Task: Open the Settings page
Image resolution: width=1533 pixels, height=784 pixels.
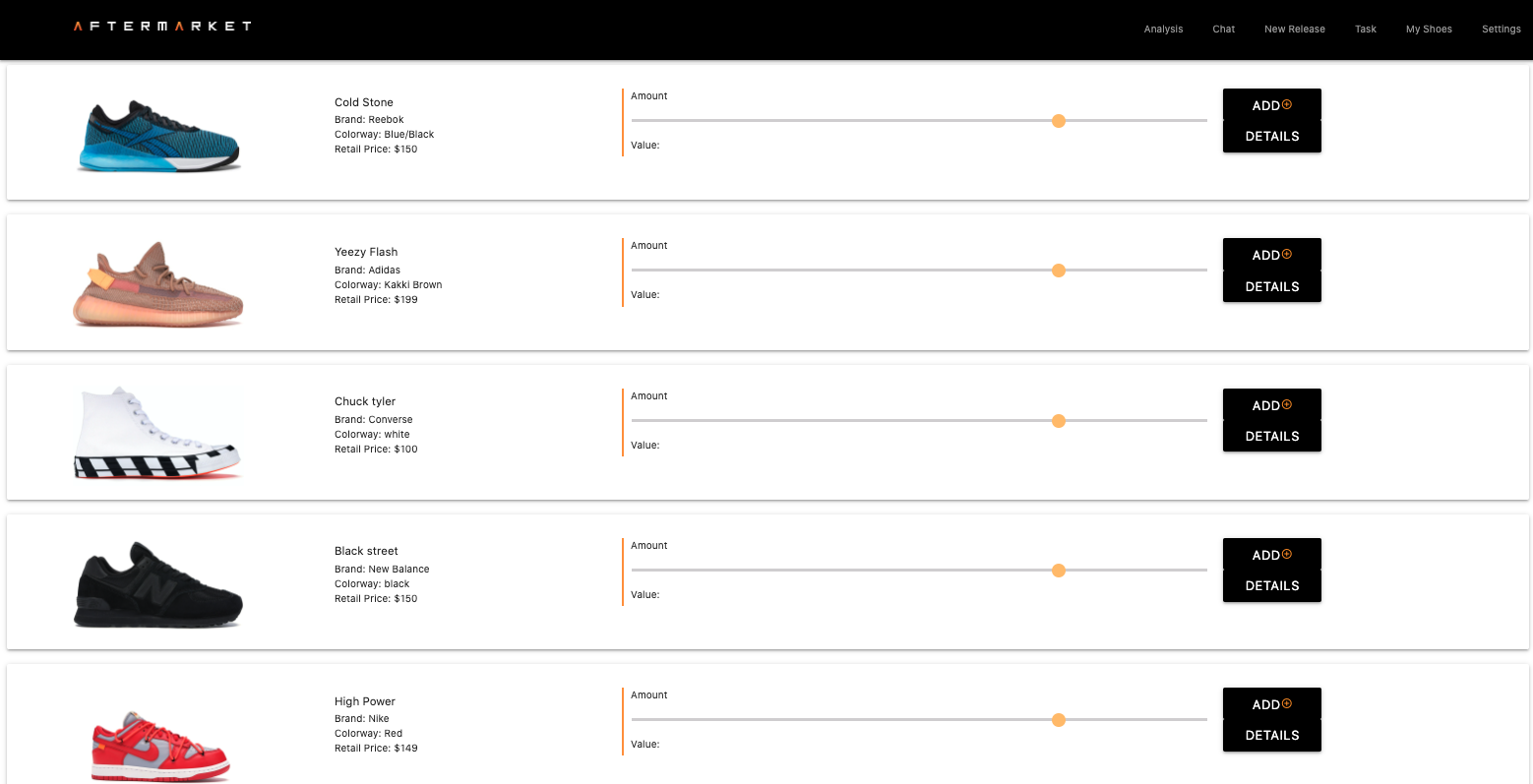Action: pyautogui.click(x=1501, y=29)
